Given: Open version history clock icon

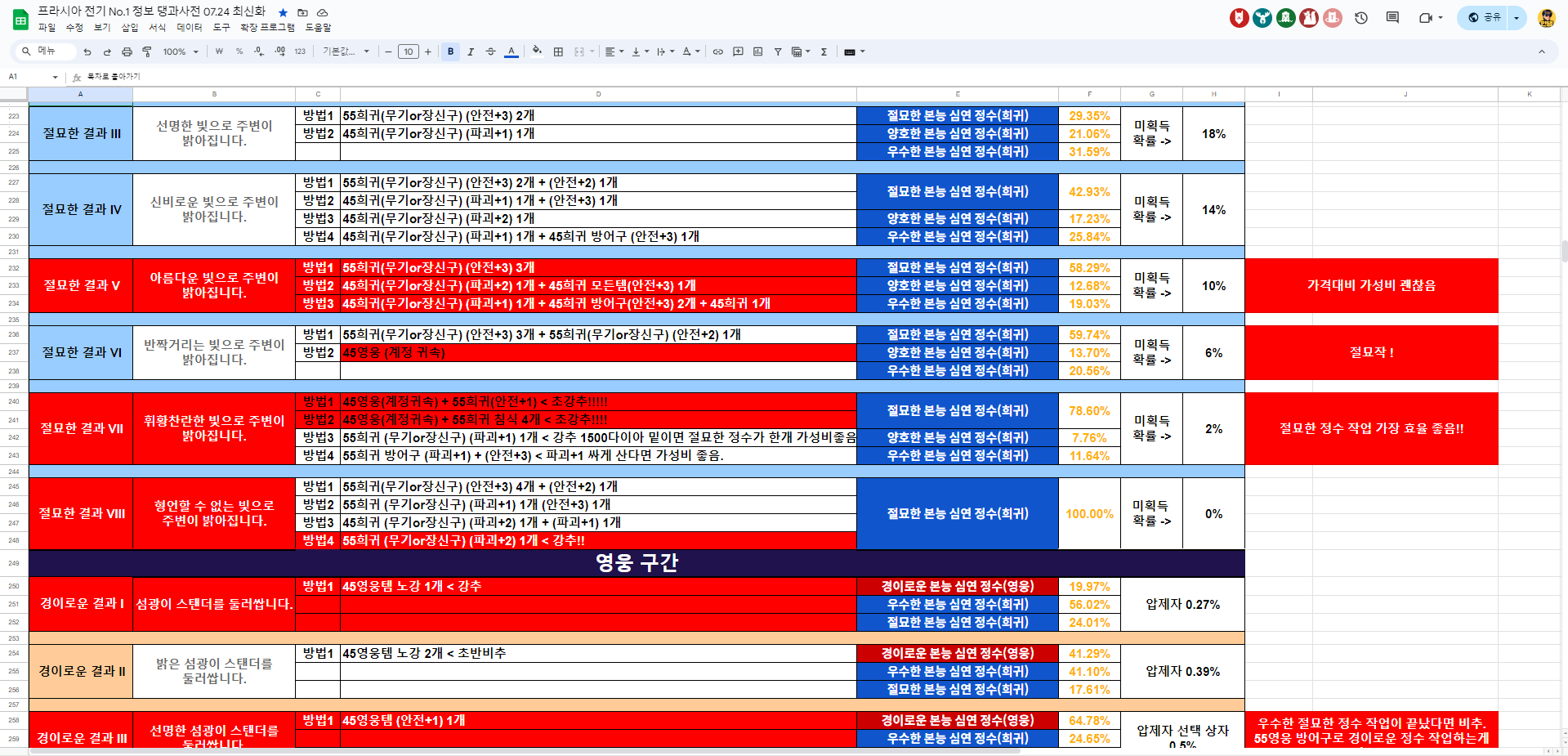Looking at the screenshot, I should tap(1360, 17).
